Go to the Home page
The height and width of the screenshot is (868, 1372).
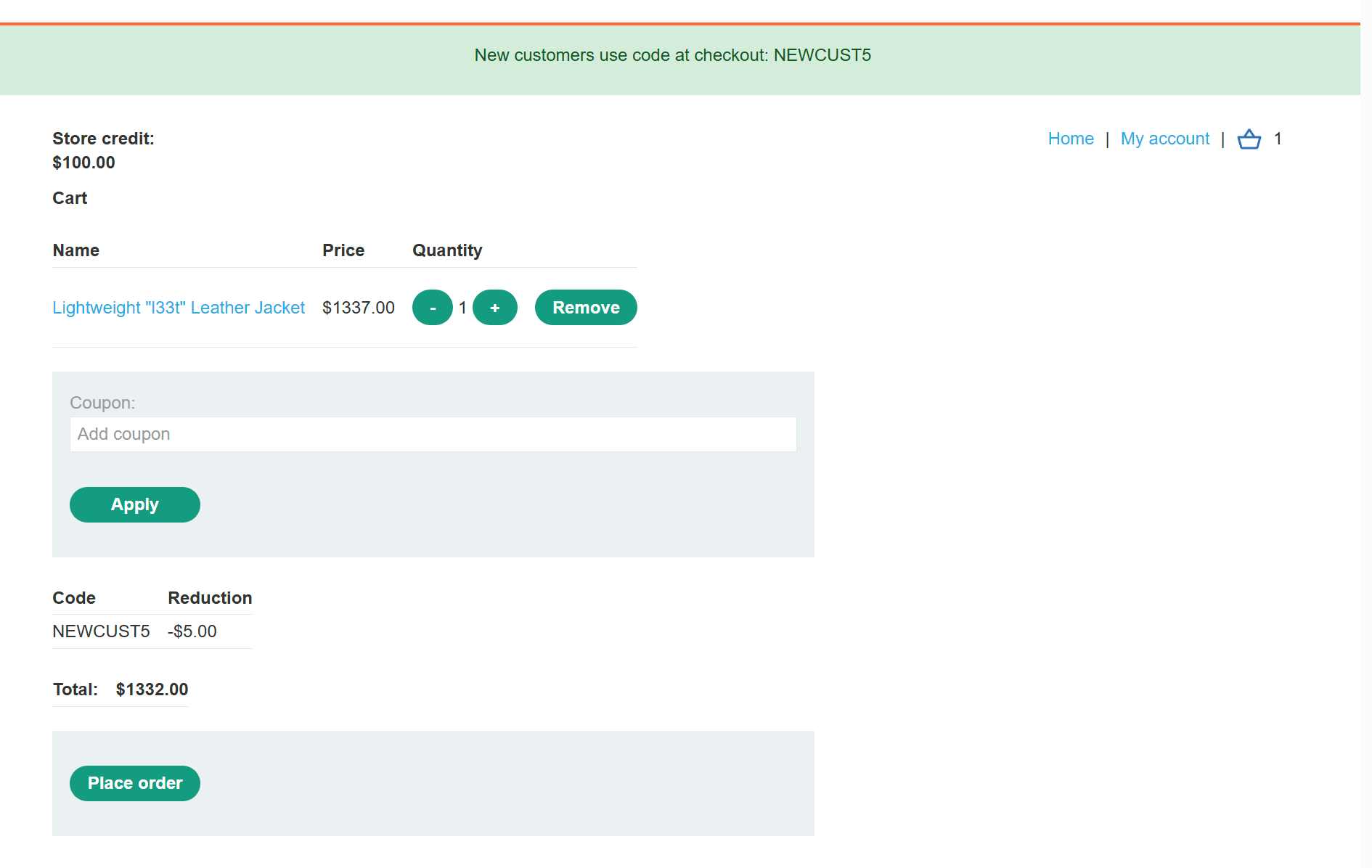1071,139
